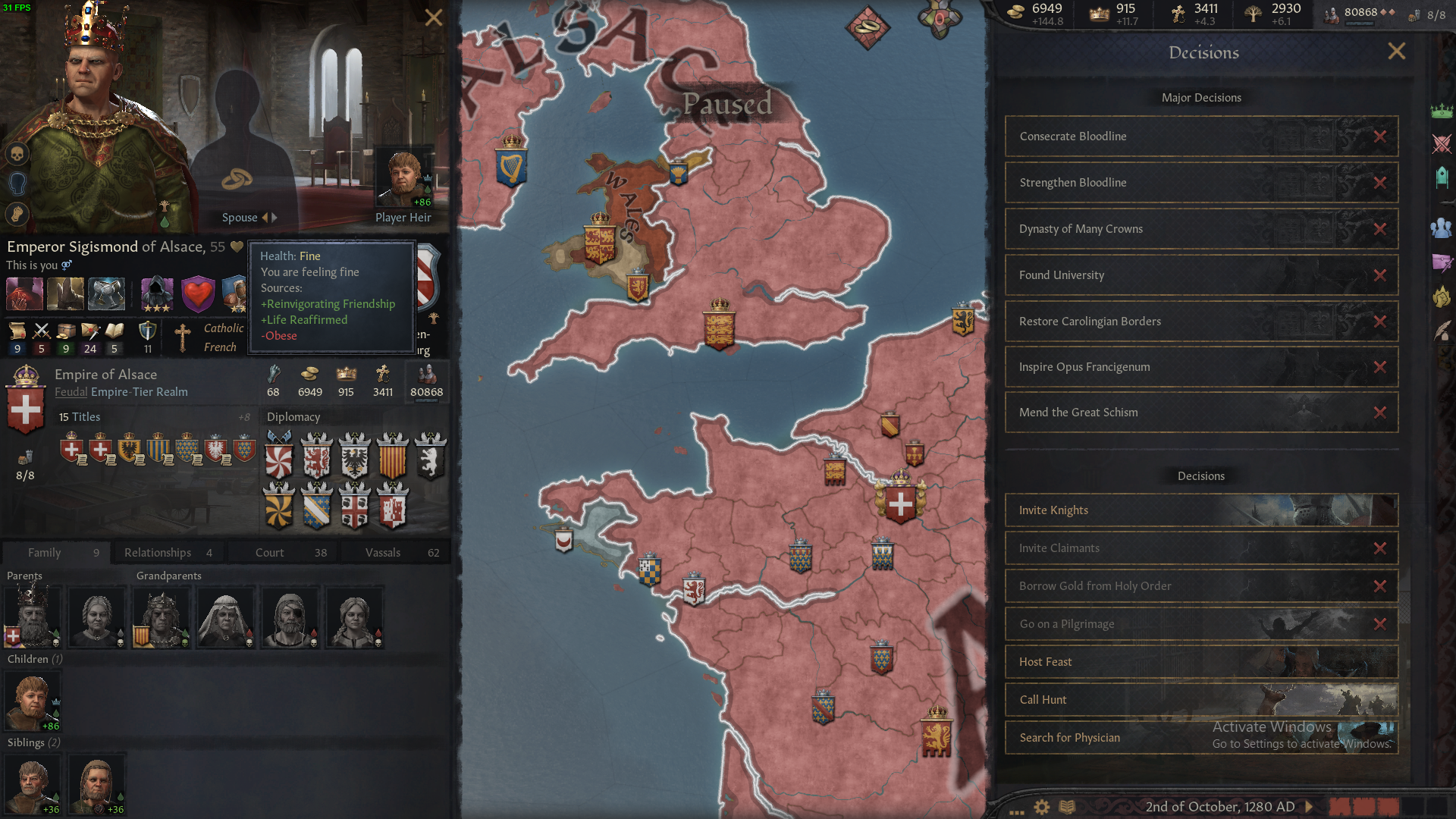
Task: Select the Call Hunt decision
Action: pyautogui.click(x=1201, y=700)
